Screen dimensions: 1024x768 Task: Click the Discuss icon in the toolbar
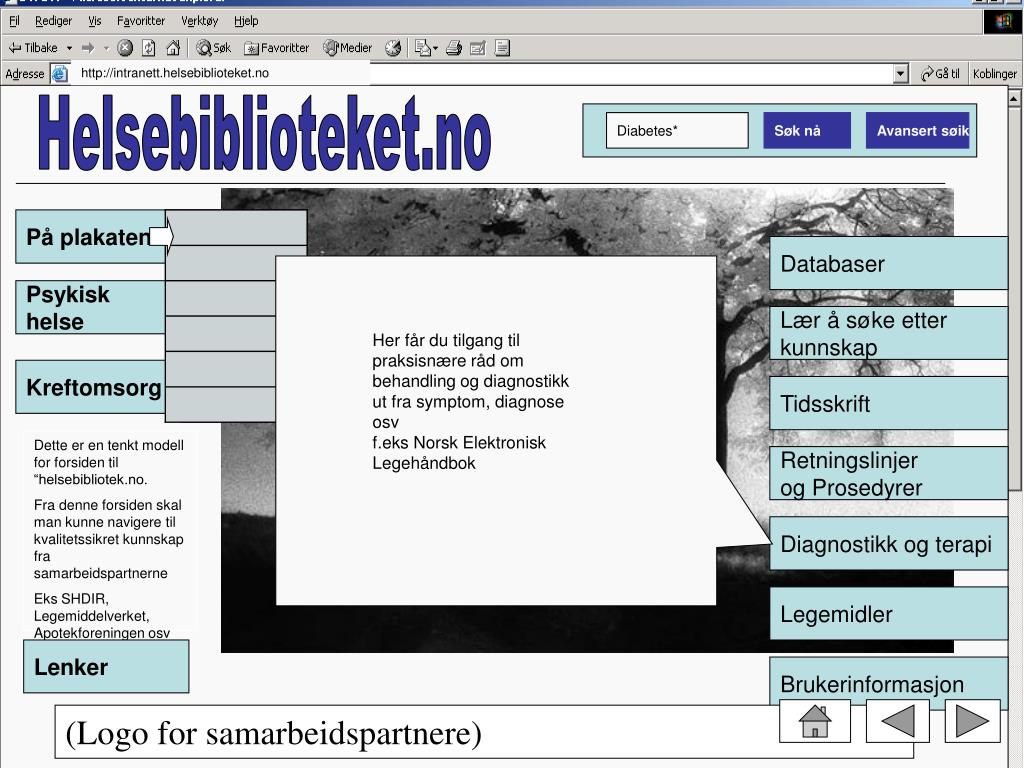coord(502,48)
